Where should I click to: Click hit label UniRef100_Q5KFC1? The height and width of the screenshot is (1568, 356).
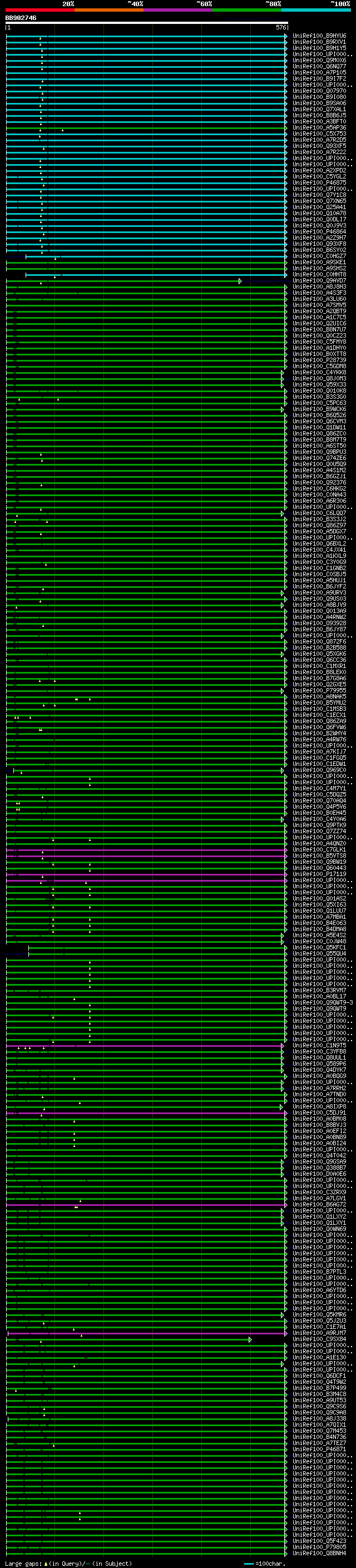tap(319, 948)
